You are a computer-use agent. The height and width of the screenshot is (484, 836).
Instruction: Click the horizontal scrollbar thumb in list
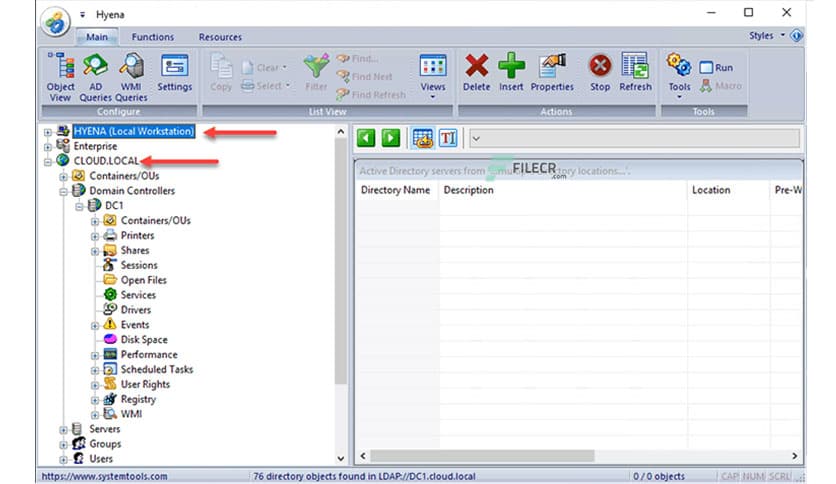tap(482, 456)
